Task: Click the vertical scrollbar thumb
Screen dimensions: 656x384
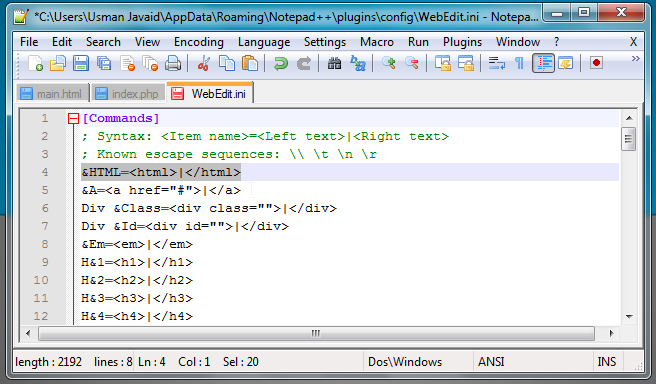Action: pyautogui.click(x=628, y=139)
